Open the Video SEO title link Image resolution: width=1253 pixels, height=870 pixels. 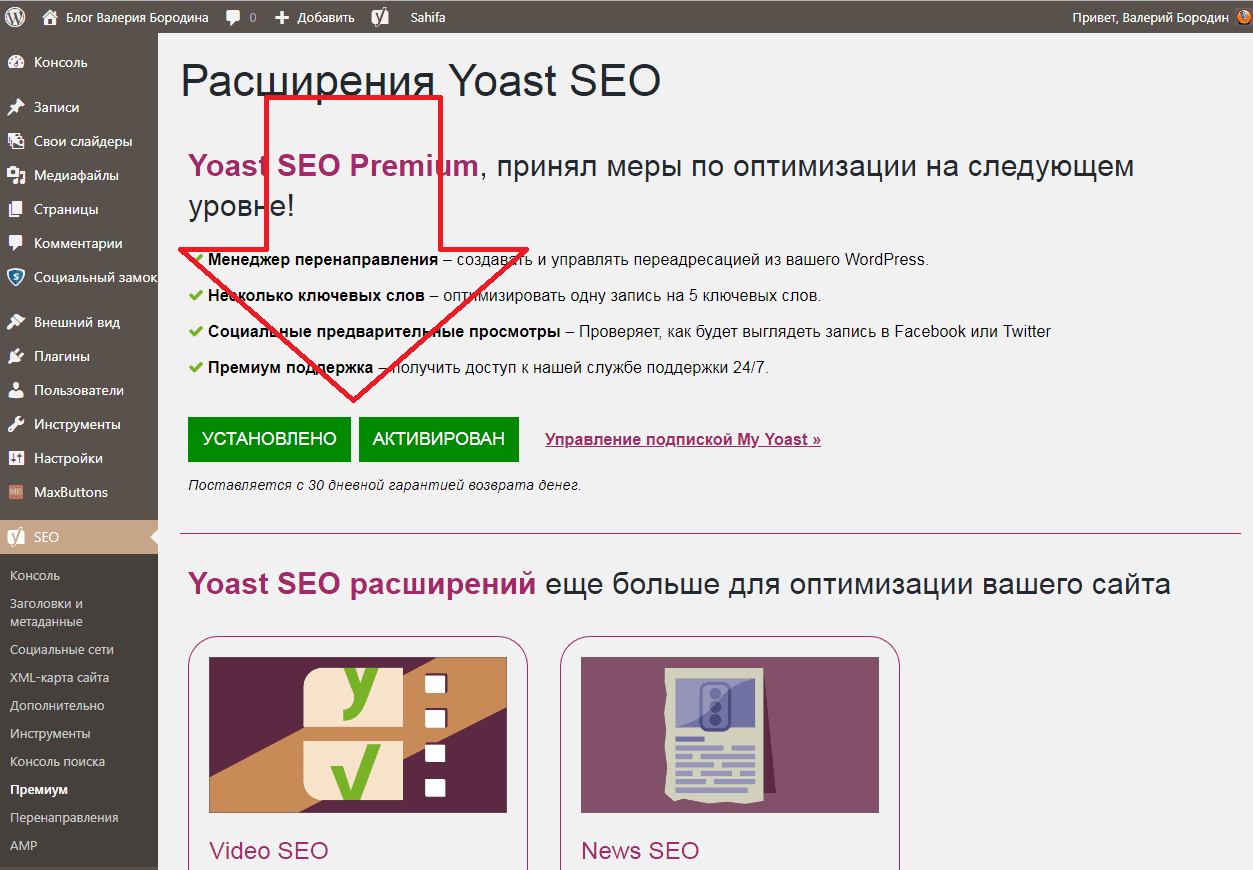click(x=269, y=851)
